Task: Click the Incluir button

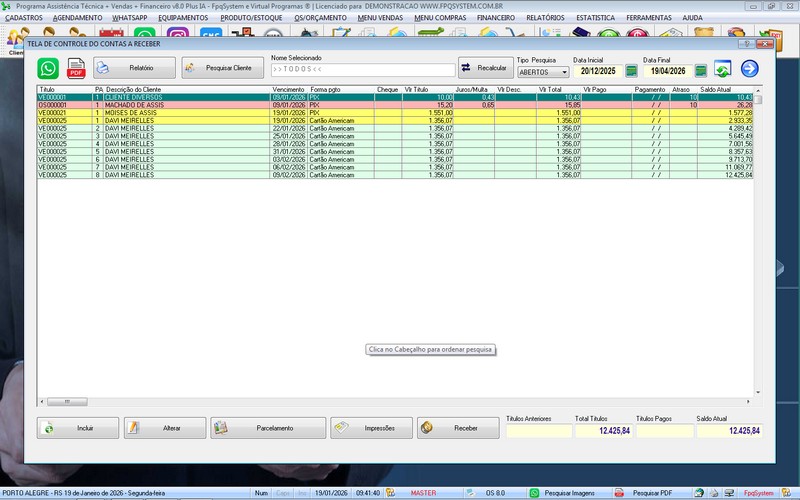Action: click(x=78, y=428)
